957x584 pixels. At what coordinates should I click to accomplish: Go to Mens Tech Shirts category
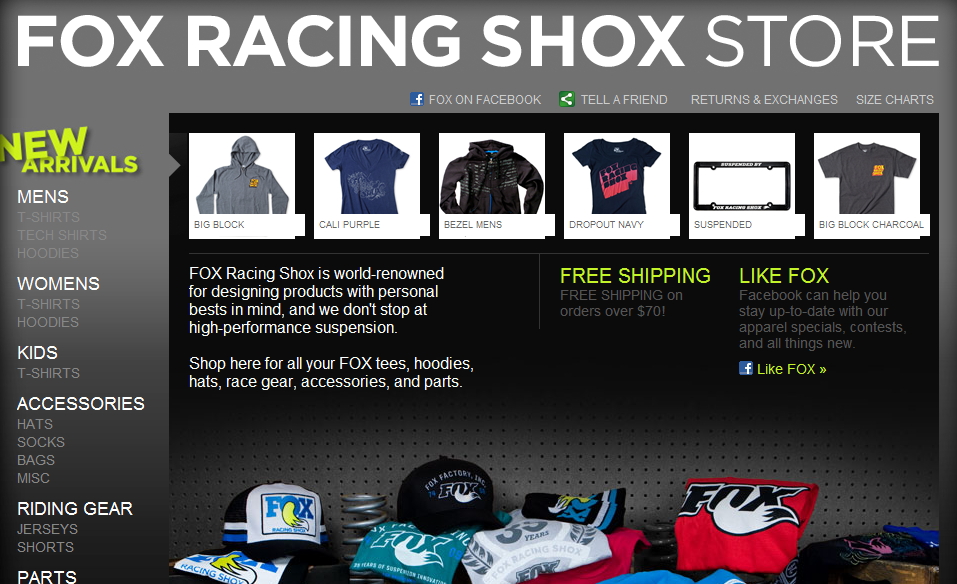pyautogui.click(x=62, y=235)
